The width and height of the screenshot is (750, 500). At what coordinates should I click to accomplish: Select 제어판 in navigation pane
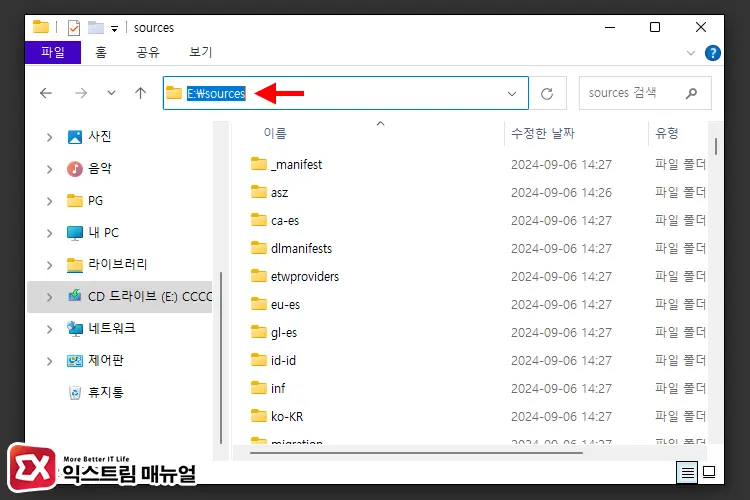click(x=106, y=360)
